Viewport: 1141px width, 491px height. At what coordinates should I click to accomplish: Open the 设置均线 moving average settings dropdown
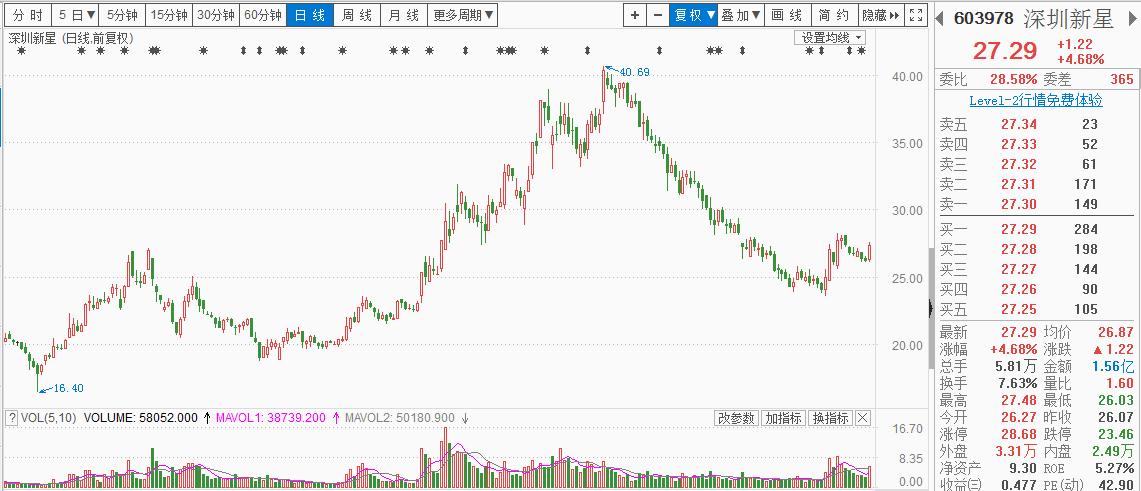coord(831,37)
